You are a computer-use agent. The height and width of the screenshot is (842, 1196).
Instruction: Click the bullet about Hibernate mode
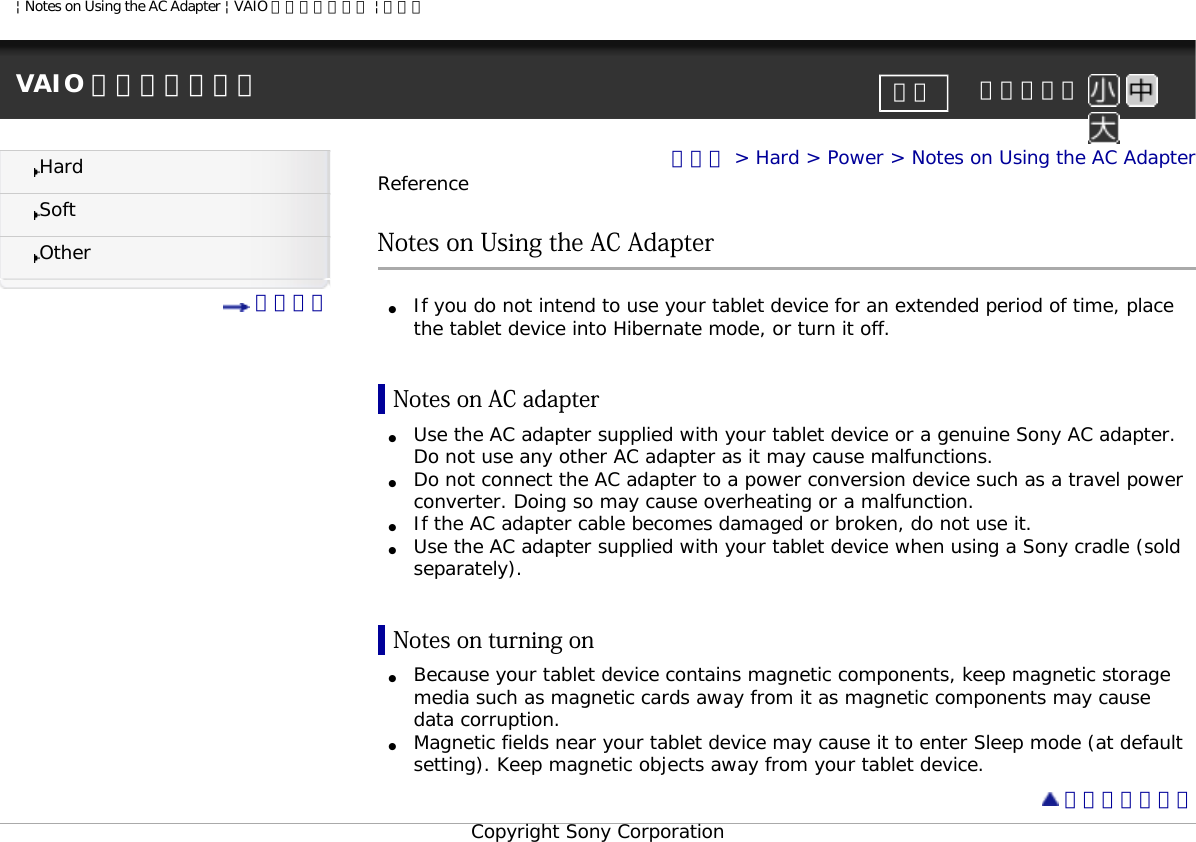[x=793, y=317]
